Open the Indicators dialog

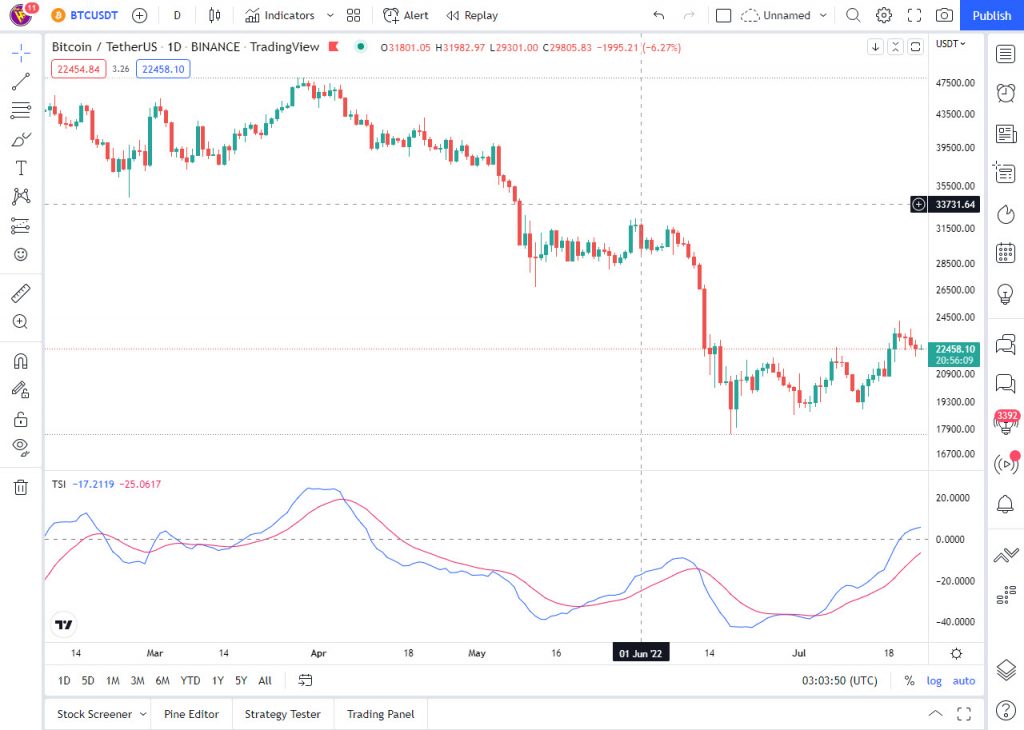(280, 16)
